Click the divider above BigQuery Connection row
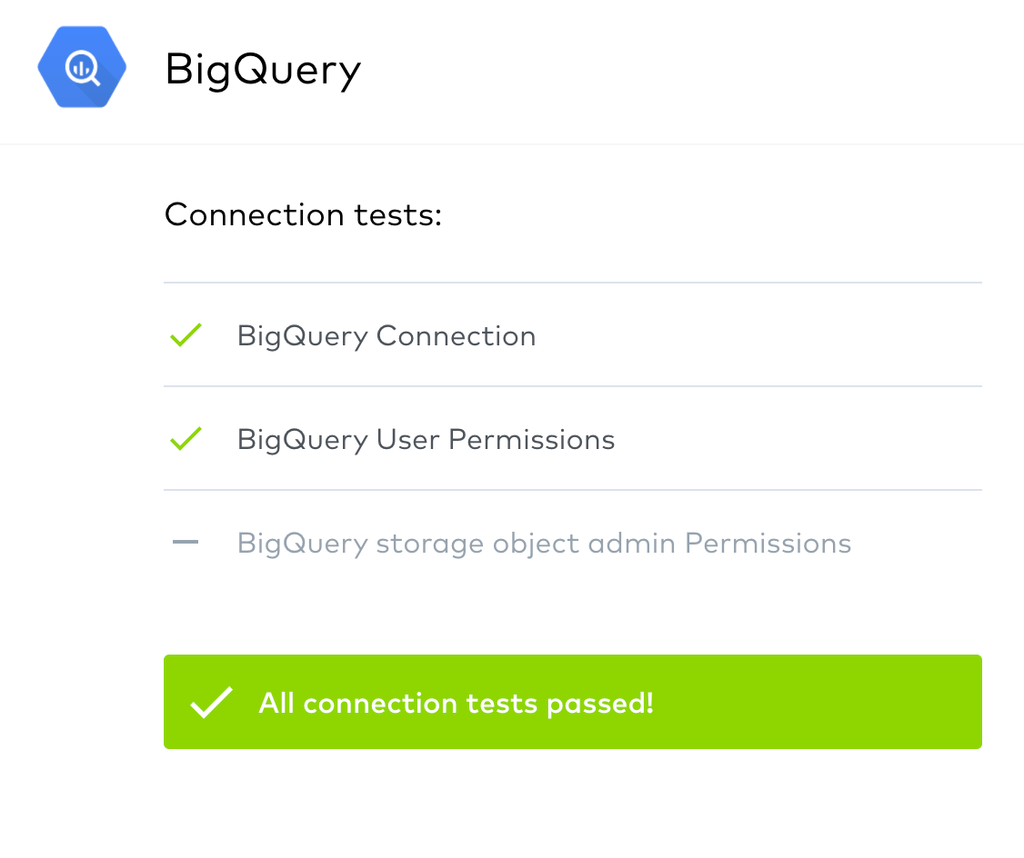 coord(573,283)
